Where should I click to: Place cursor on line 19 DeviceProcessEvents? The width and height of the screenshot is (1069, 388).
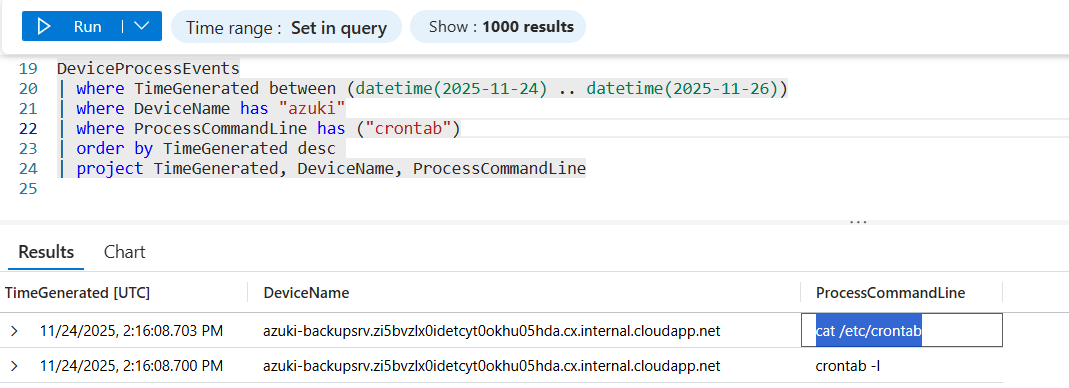point(148,68)
